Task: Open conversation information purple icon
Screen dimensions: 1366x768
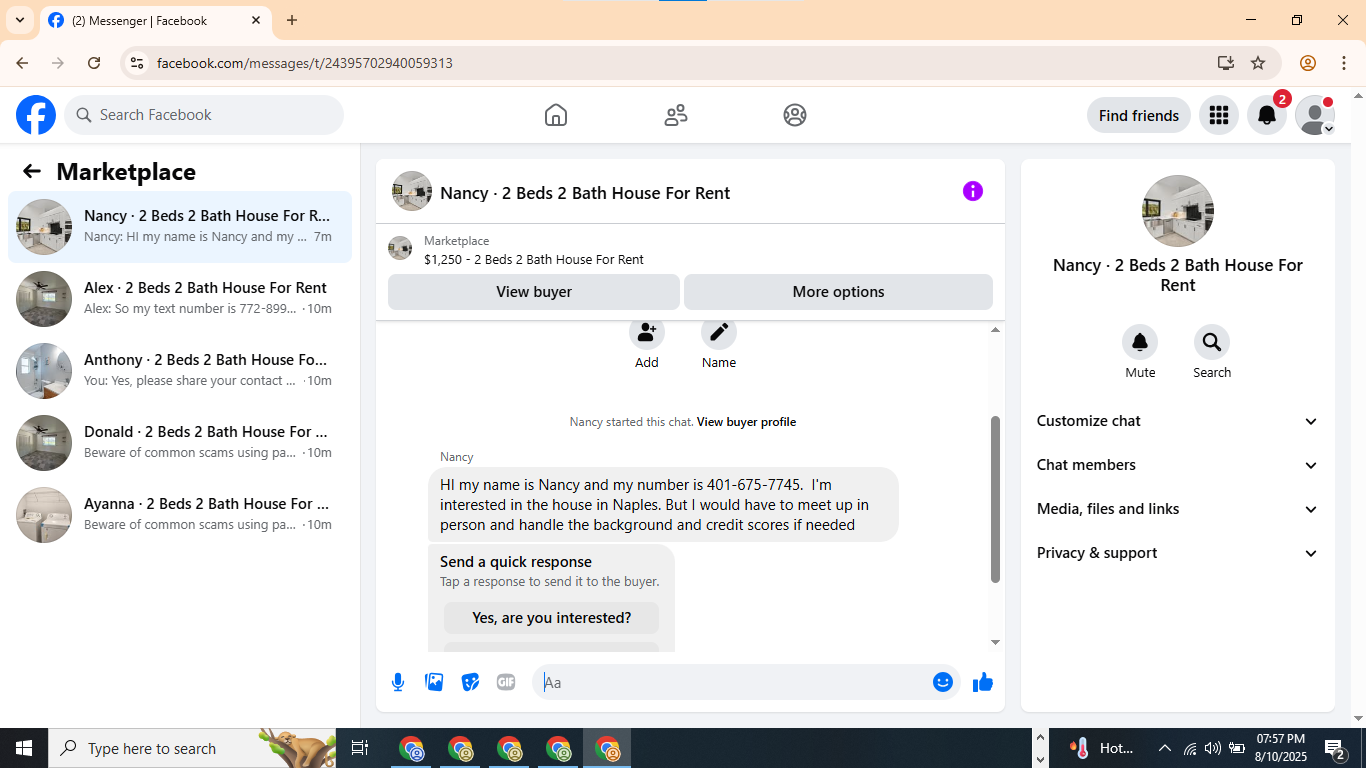Action: pyautogui.click(x=973, y=191)
